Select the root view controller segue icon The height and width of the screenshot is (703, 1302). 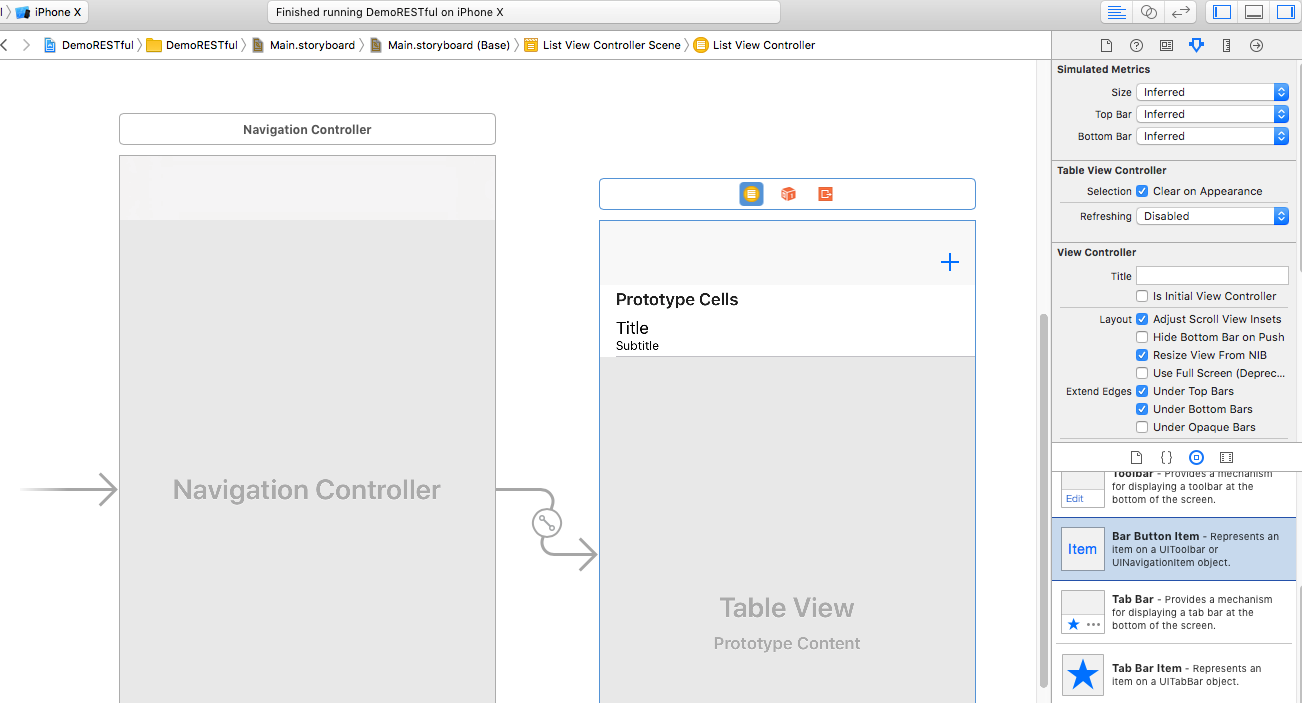tap(546, 523)
